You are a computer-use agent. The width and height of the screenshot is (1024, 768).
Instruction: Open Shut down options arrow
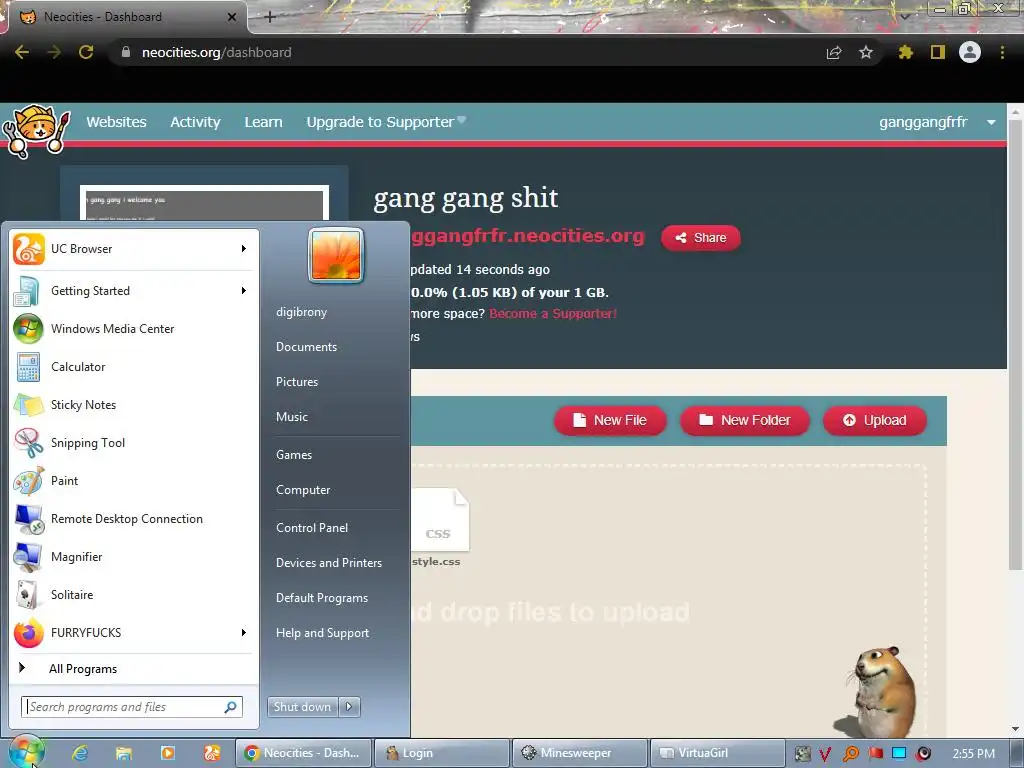(349, 707)
